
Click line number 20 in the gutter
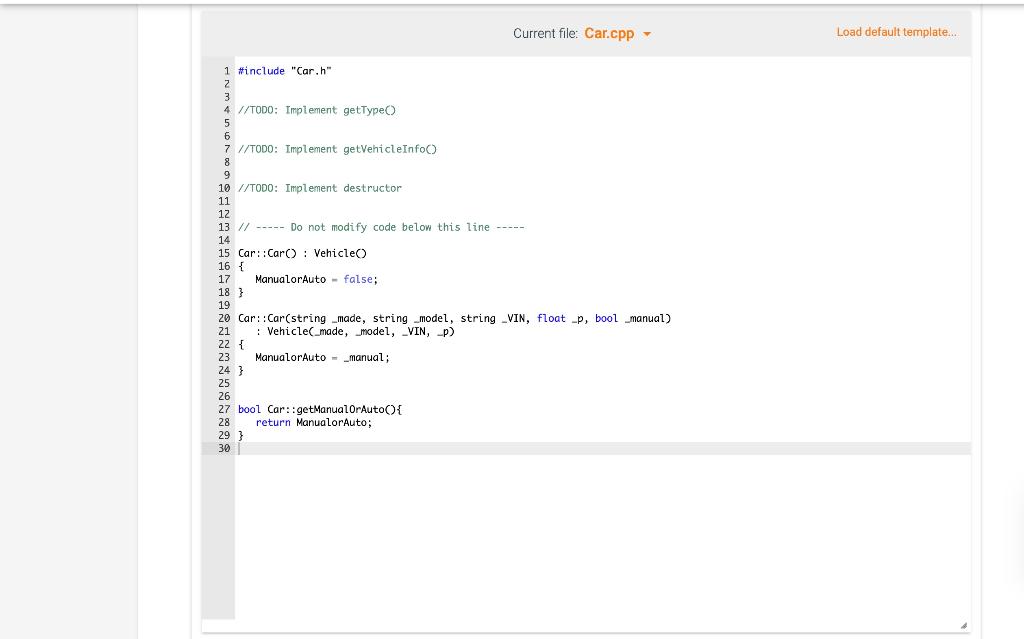pos(222,318)
